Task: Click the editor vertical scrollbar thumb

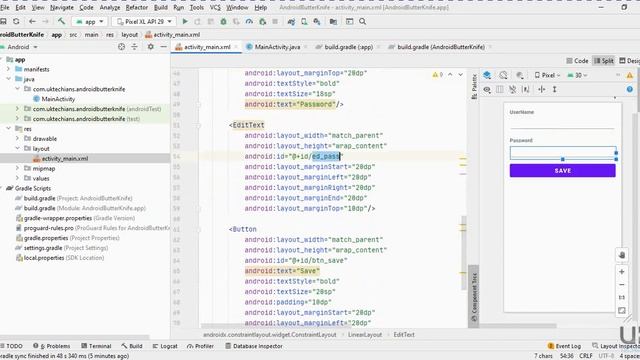Action: (463, 253)
